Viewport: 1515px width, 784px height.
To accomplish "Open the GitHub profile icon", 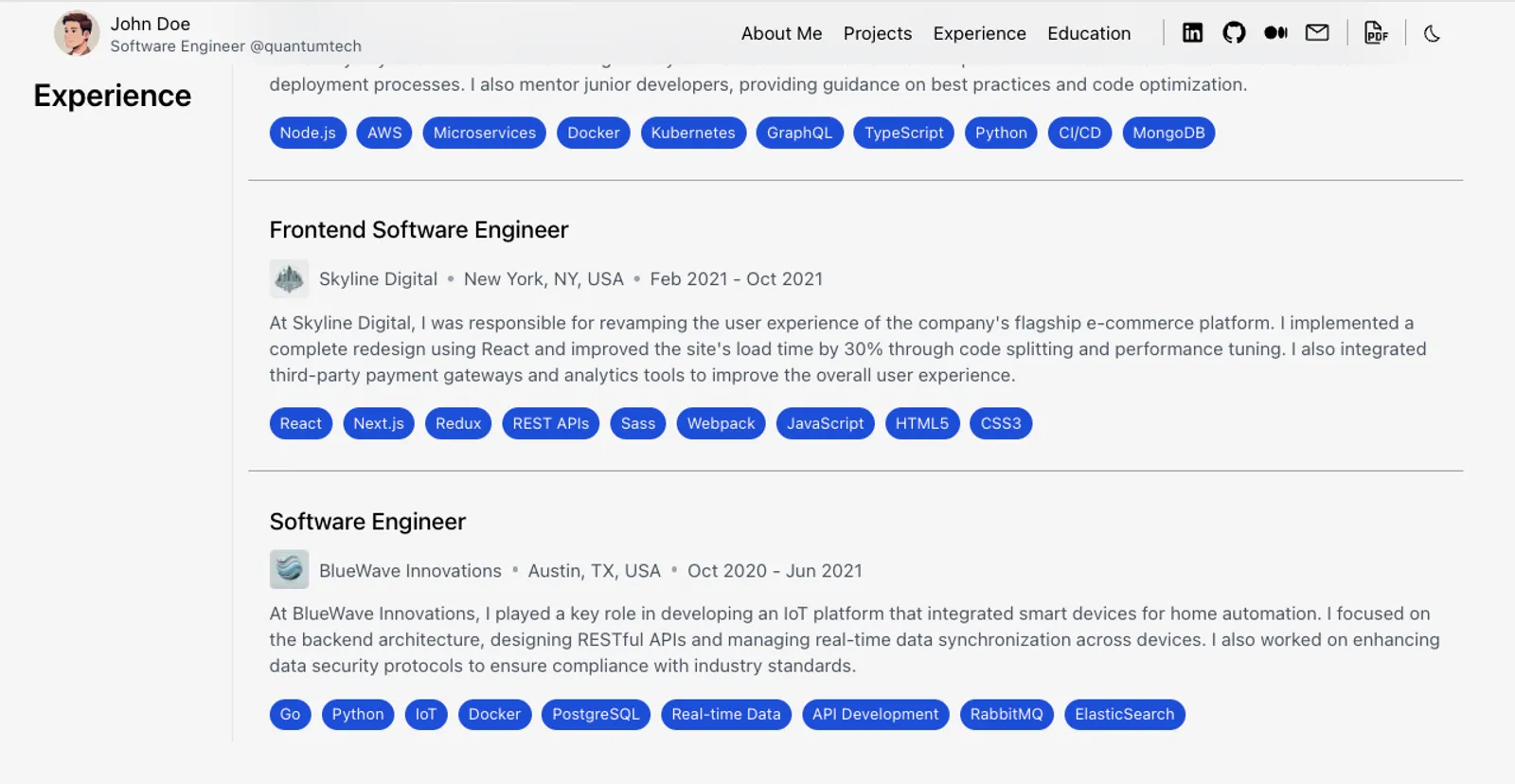I will pyautogui.click(x=1234, y=33).
